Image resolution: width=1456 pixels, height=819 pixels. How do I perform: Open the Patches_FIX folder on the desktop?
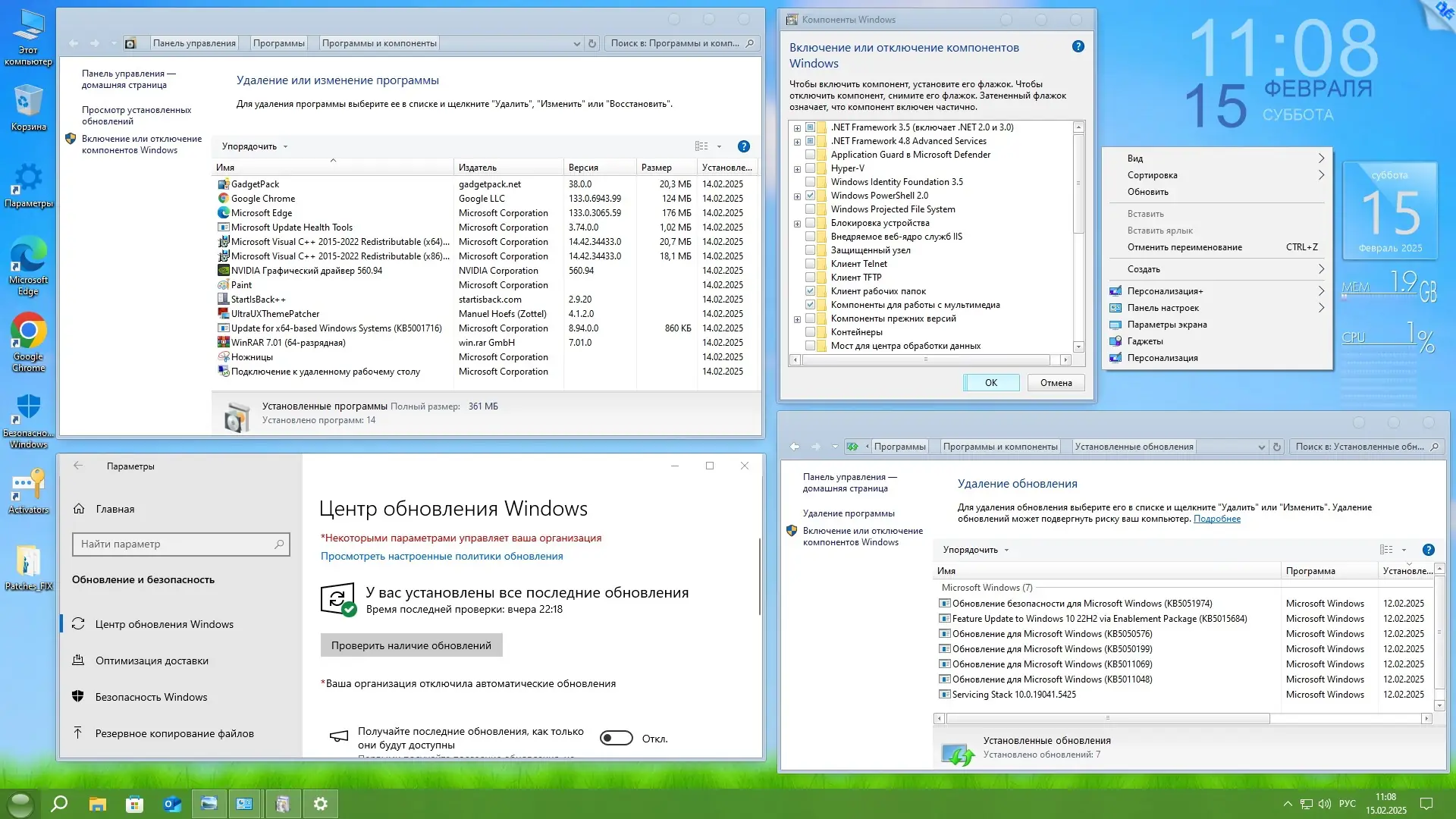28,559
